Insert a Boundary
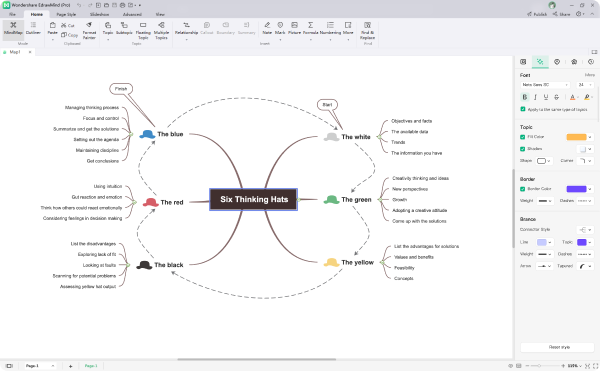Image resolution: width=600 pixels, height=371 pixels. click(x=225, y=28)
